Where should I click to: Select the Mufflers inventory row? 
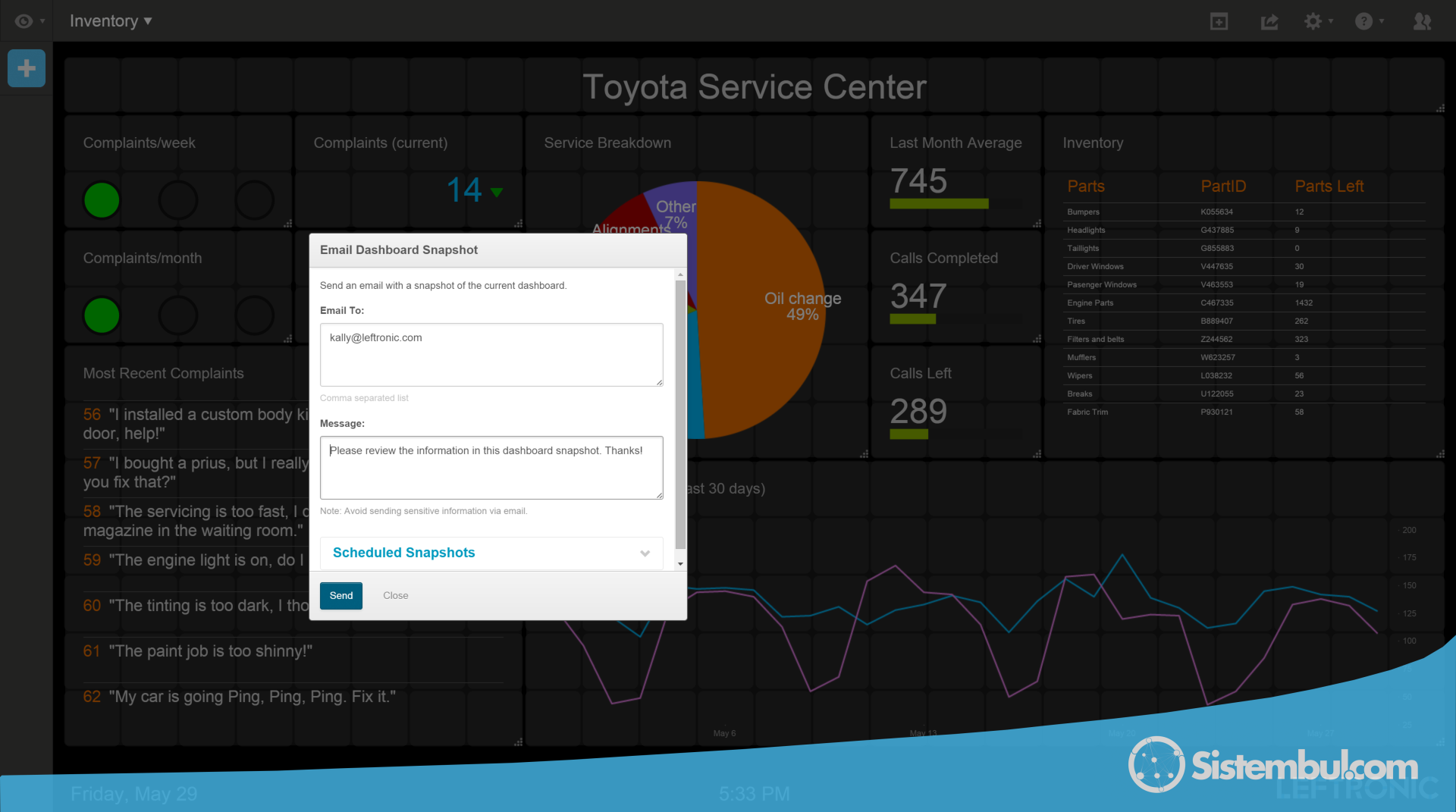(x=1244, y=358)
